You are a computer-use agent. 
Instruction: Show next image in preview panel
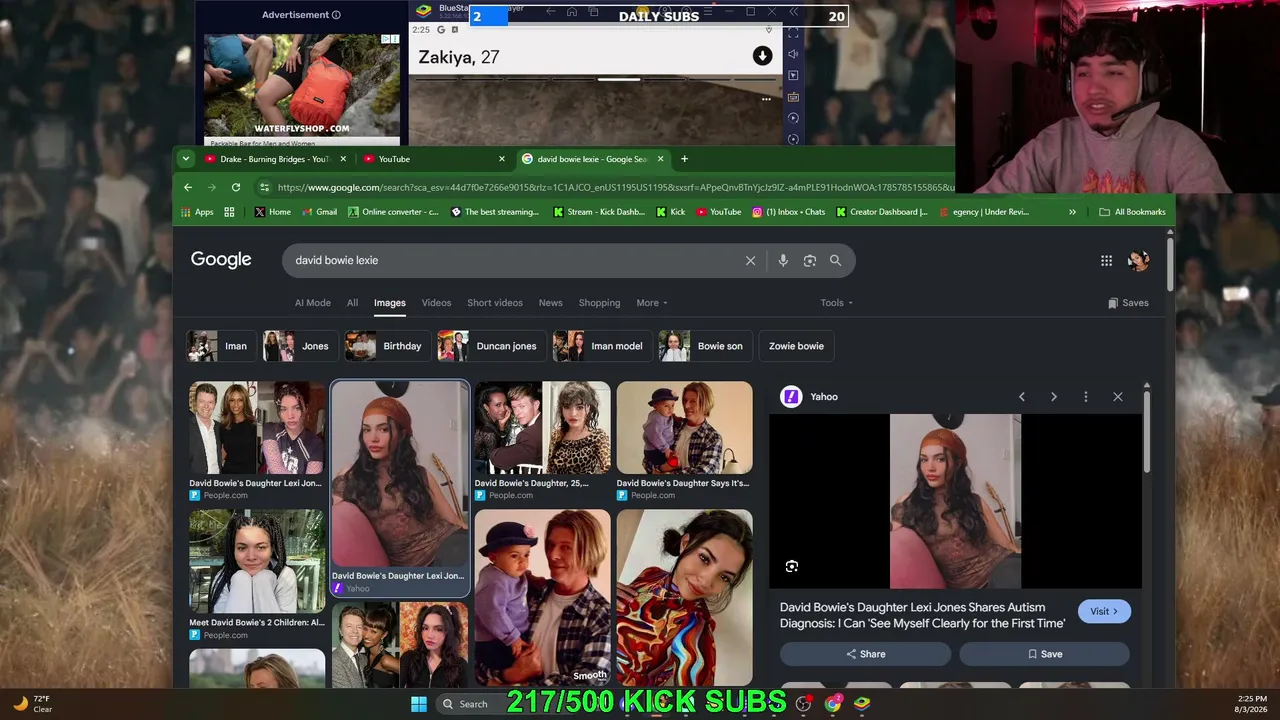pyautogui.click(x=1053, y=397)
